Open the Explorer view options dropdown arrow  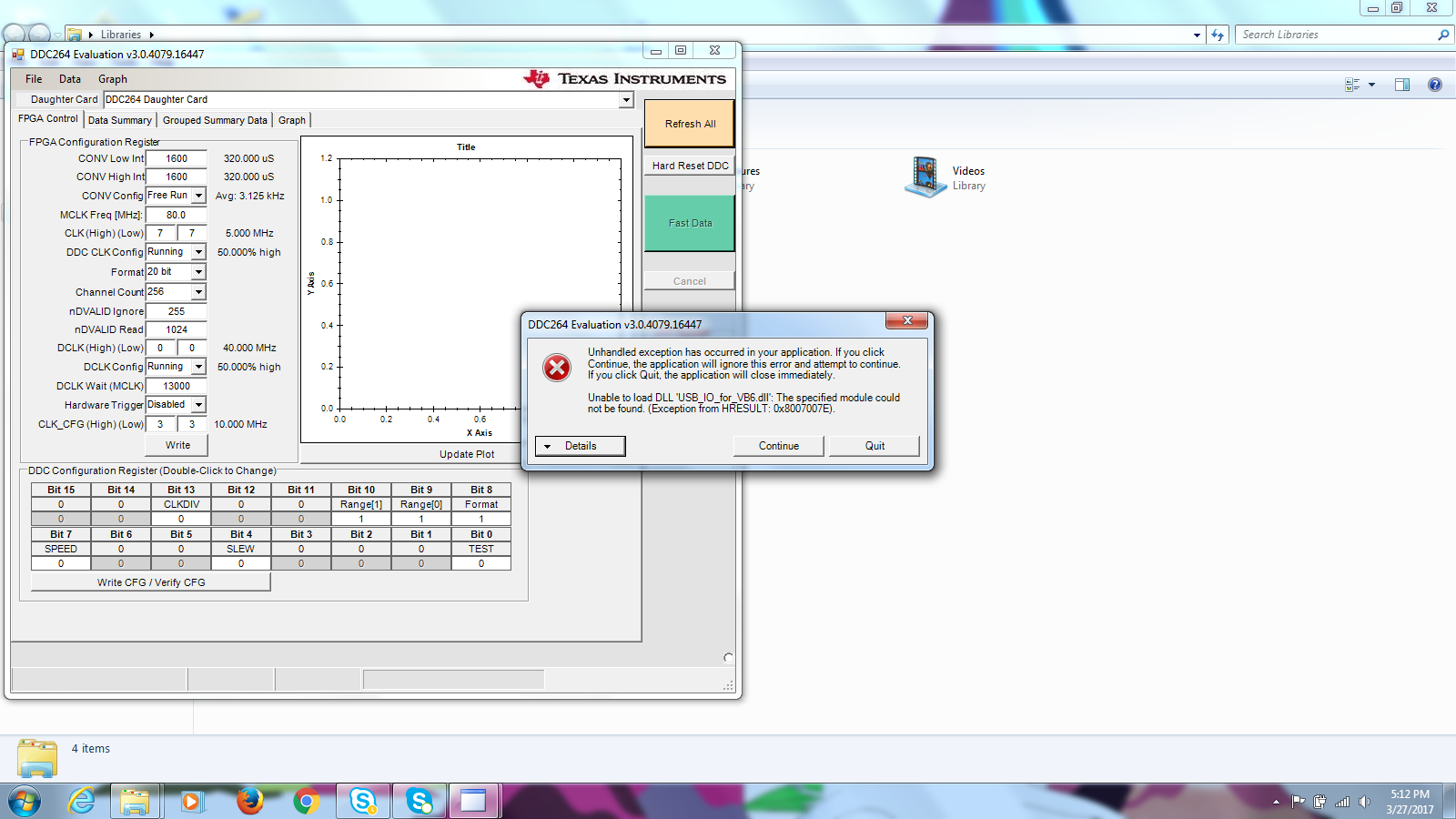click(x=1371, y=85)
